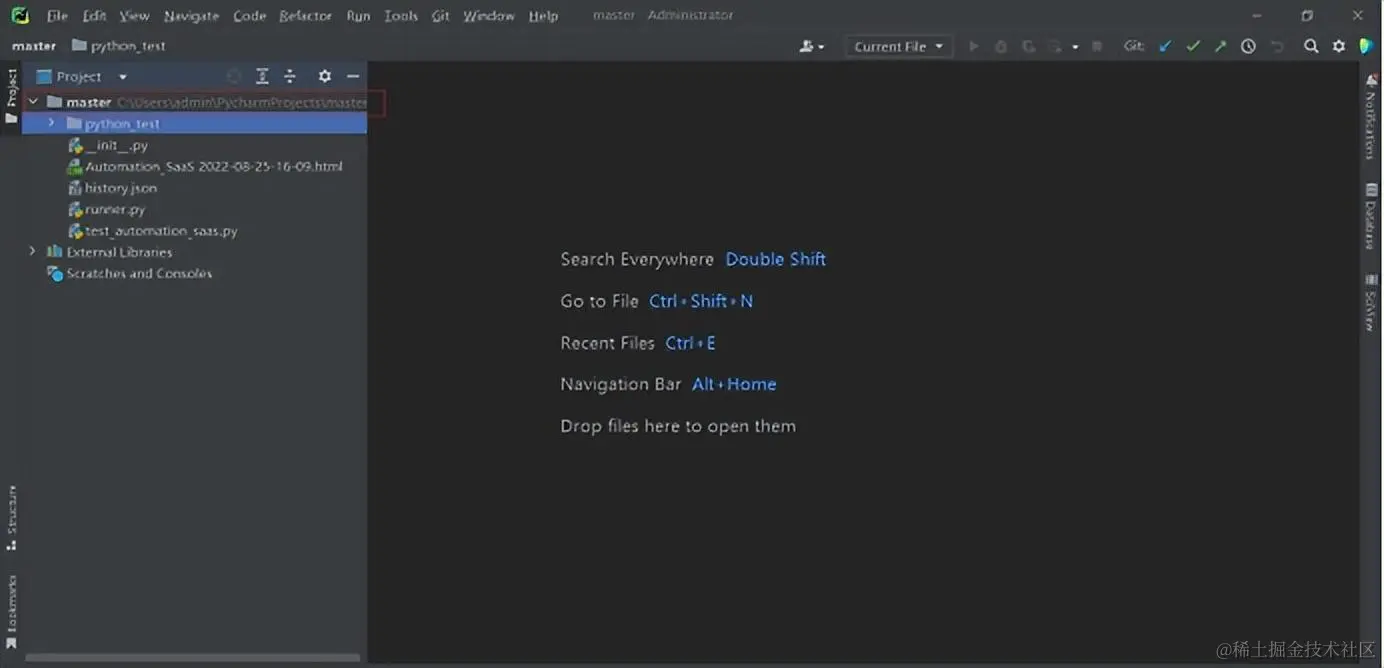Collapse the master root folder
The width and height of the screenshot is (1384, 668).
pyautogui.click(x=32, y=102)
